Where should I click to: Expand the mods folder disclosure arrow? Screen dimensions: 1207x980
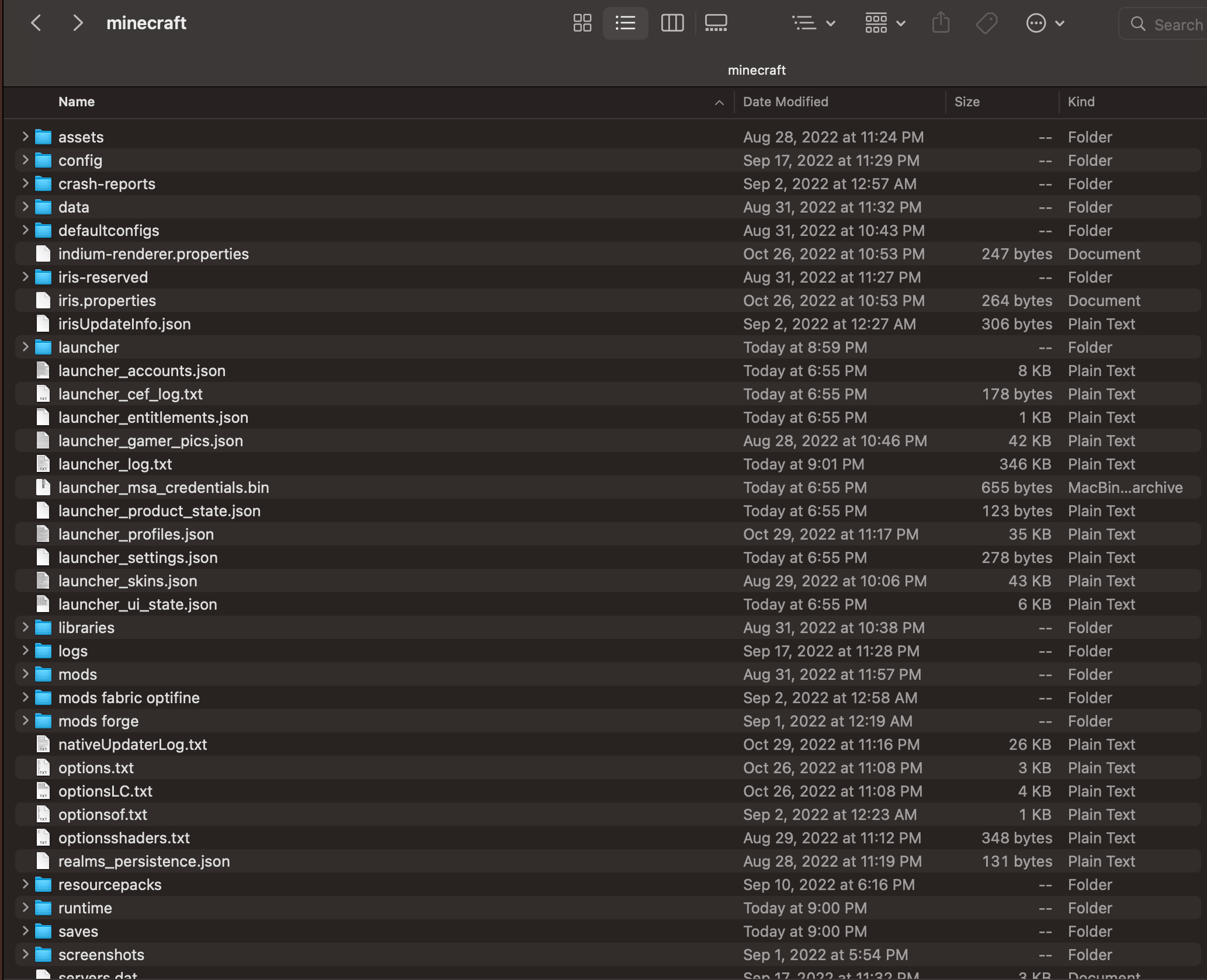point(25,674)
